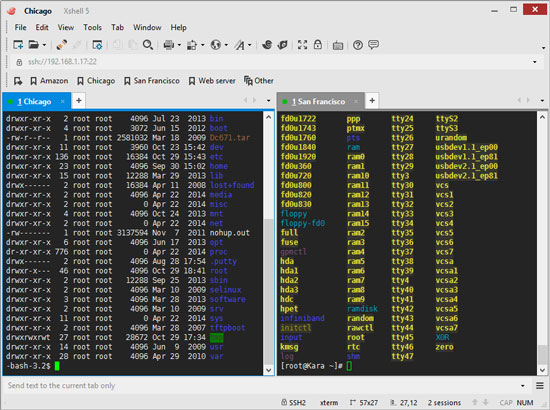Close the 1 San Francisco tab
Viewport: 550px width, 410px height.
(x=356, y=102)
